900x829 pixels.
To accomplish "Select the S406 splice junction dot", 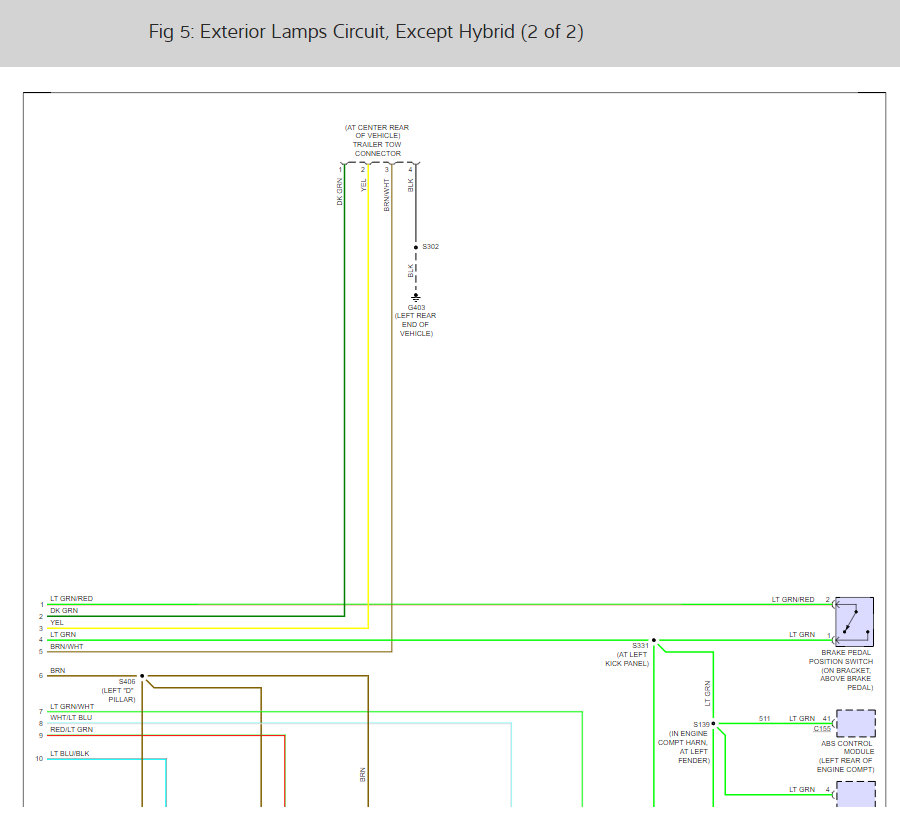I will coord(142,676).
